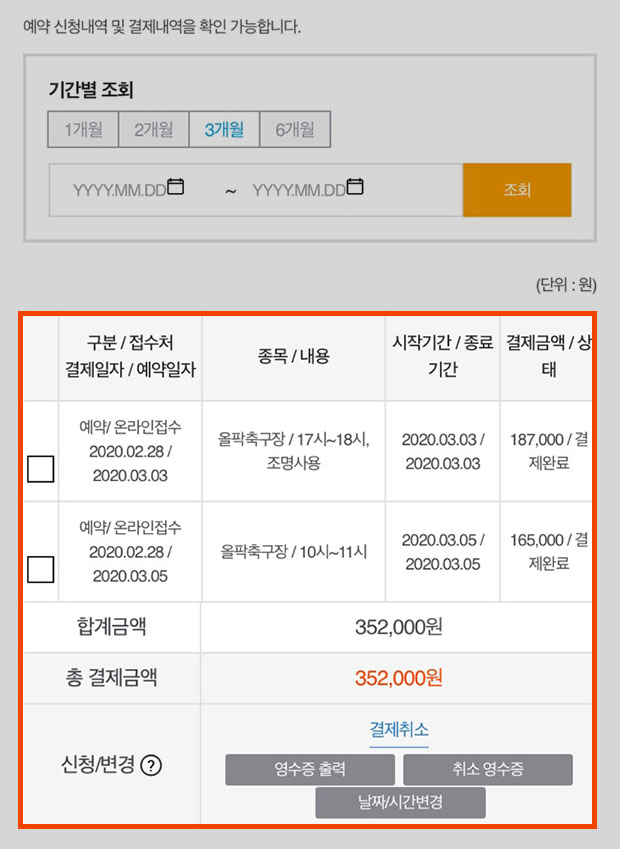This screenshot has width=620, height=849.
Task: Click the 187,000 결제완료 status cell
Action: click(549, 451)
